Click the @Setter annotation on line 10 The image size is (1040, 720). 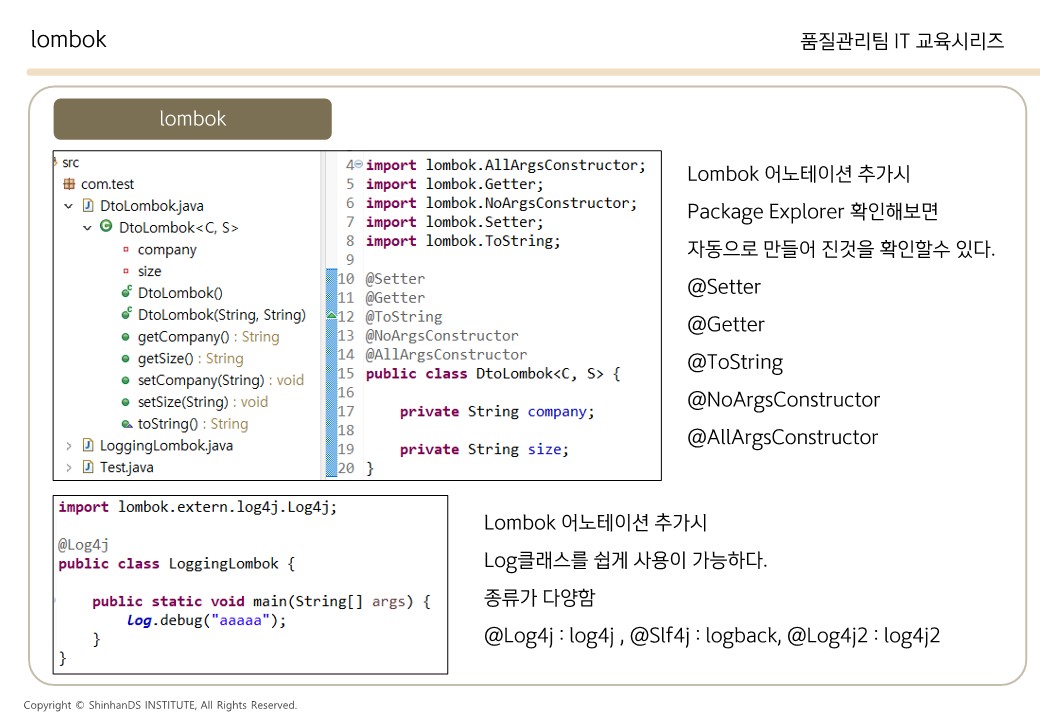tap(395, 279)
